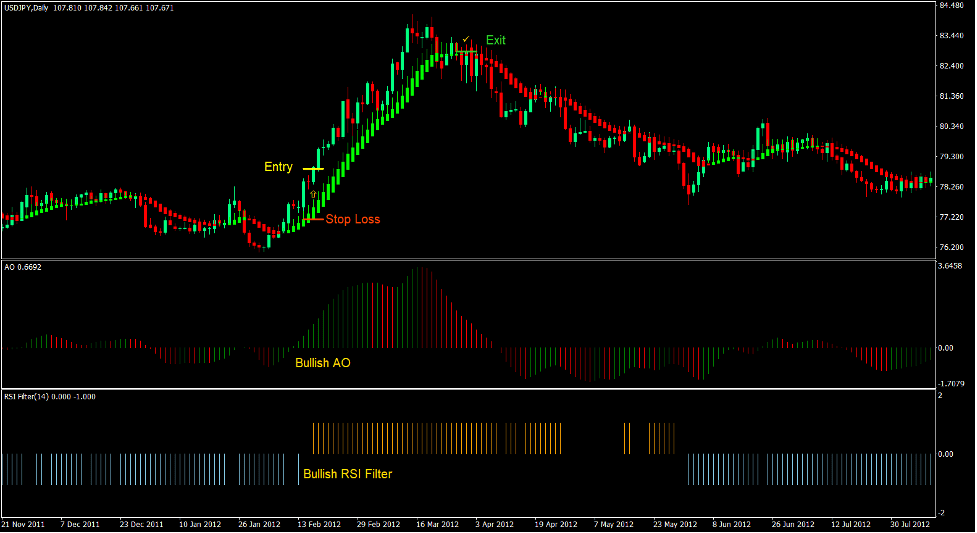977x533 pixels.
Task: Click the 30 Jul 2012 date label
Action: 908,524
